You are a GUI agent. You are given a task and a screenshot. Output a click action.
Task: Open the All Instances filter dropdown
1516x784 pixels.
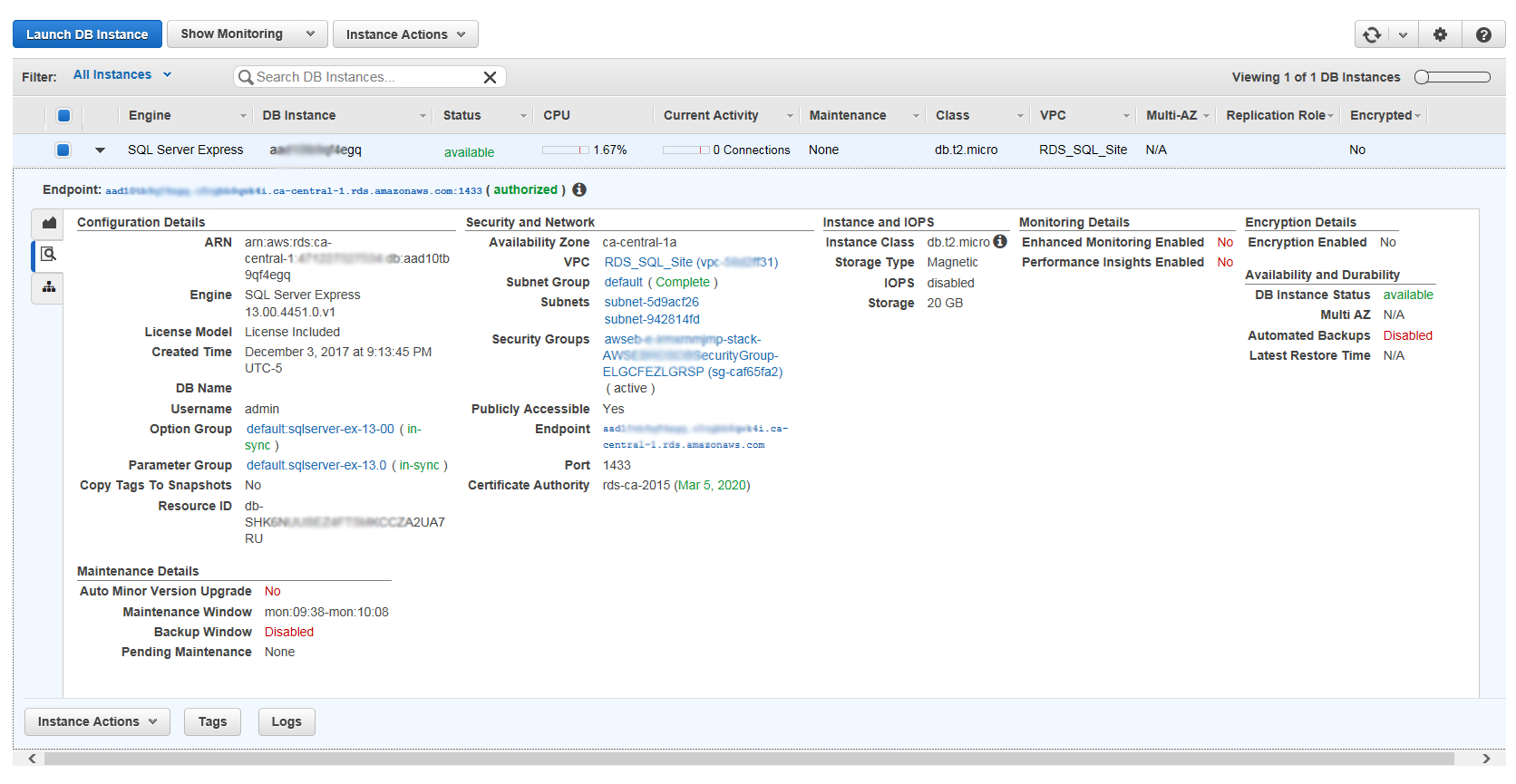pos(122,74)
